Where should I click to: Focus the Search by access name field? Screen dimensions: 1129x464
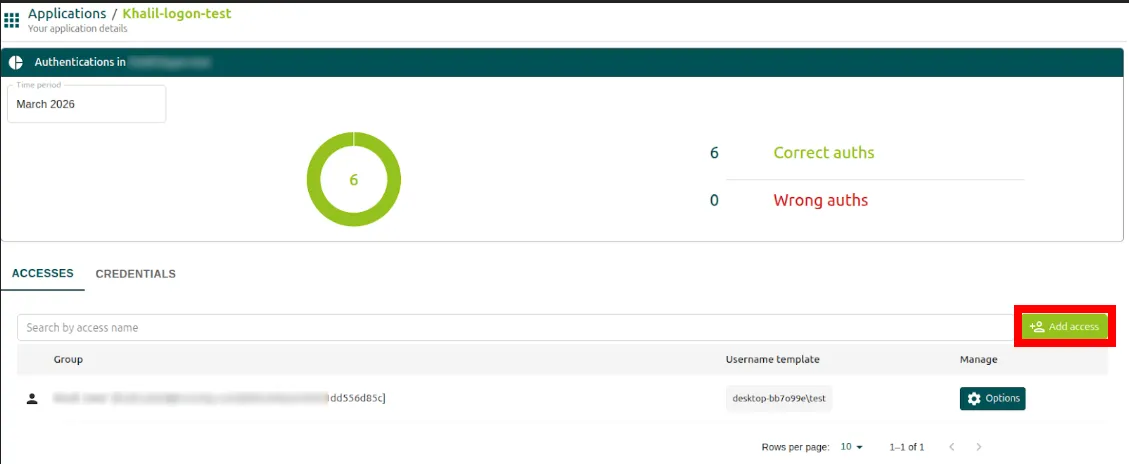tap(516, 327)
